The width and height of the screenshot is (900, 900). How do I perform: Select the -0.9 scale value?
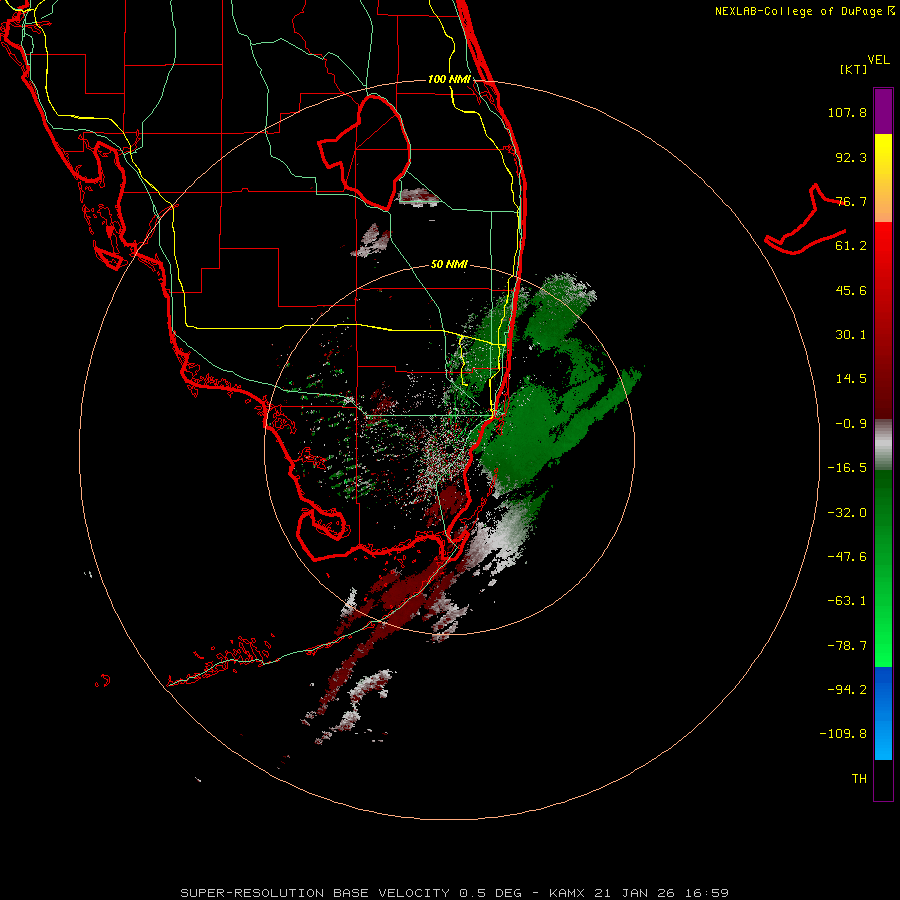[x=851, y=424]
